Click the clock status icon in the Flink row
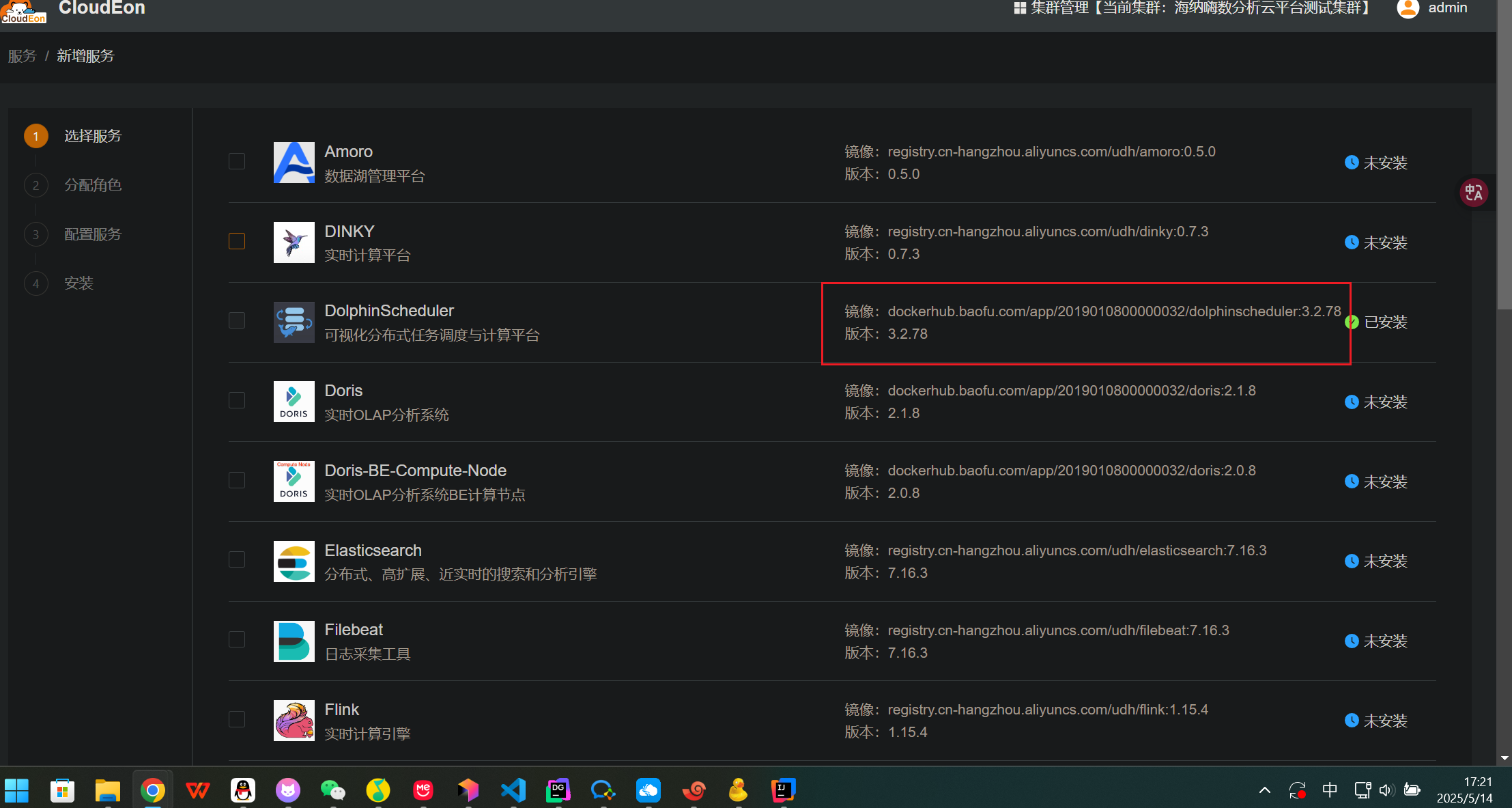This screenshot has width=1512, height=808. tap(1352, 721)
